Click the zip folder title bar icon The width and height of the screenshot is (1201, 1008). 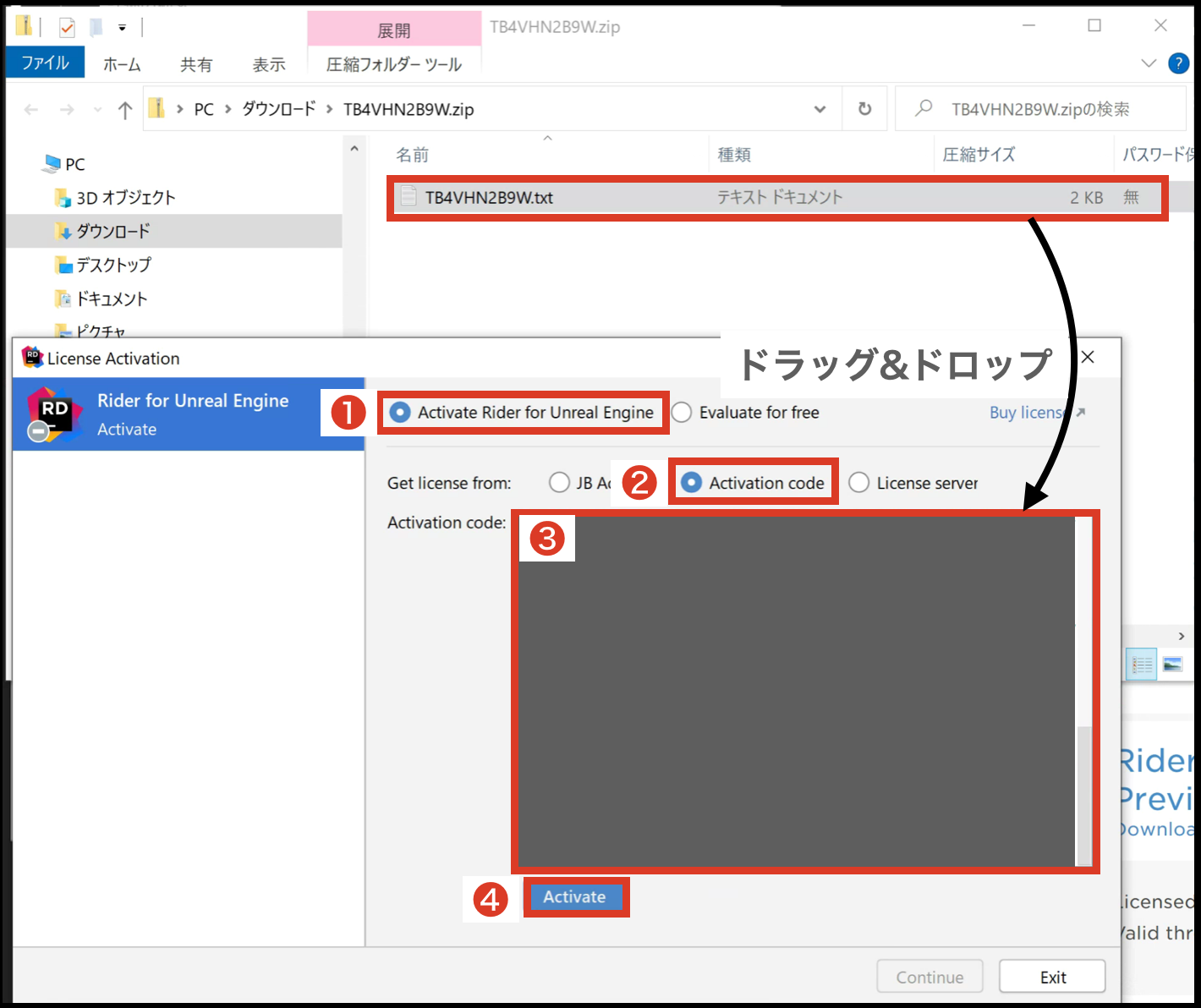(x=24, y=26)
